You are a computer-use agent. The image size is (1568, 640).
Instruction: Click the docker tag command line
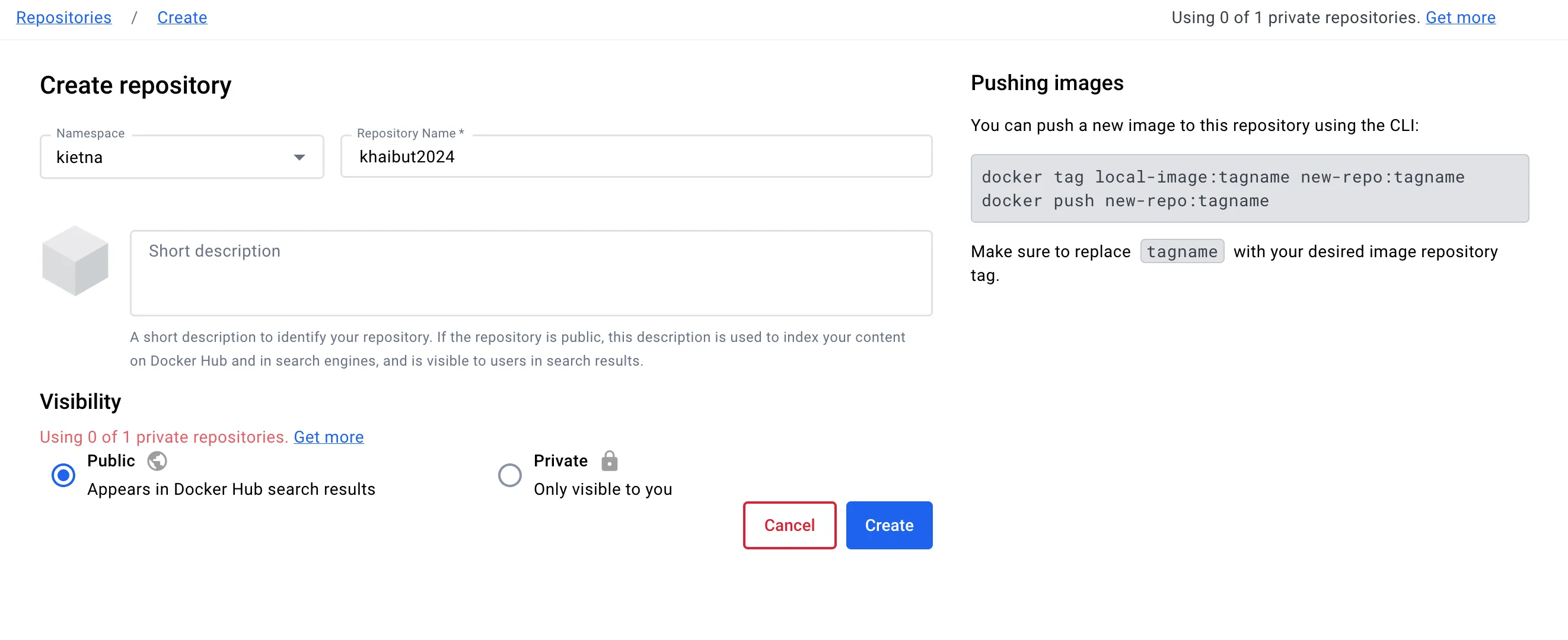(x=1223, y=177)
